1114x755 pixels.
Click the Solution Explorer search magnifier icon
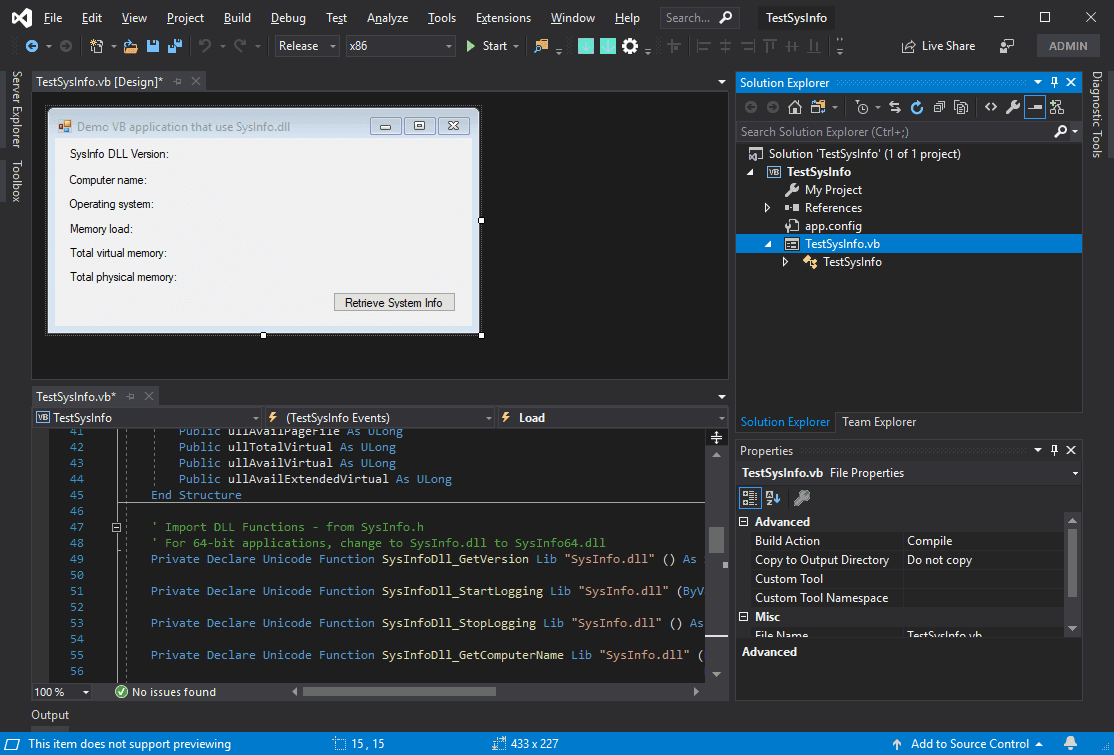[1061, 131]
